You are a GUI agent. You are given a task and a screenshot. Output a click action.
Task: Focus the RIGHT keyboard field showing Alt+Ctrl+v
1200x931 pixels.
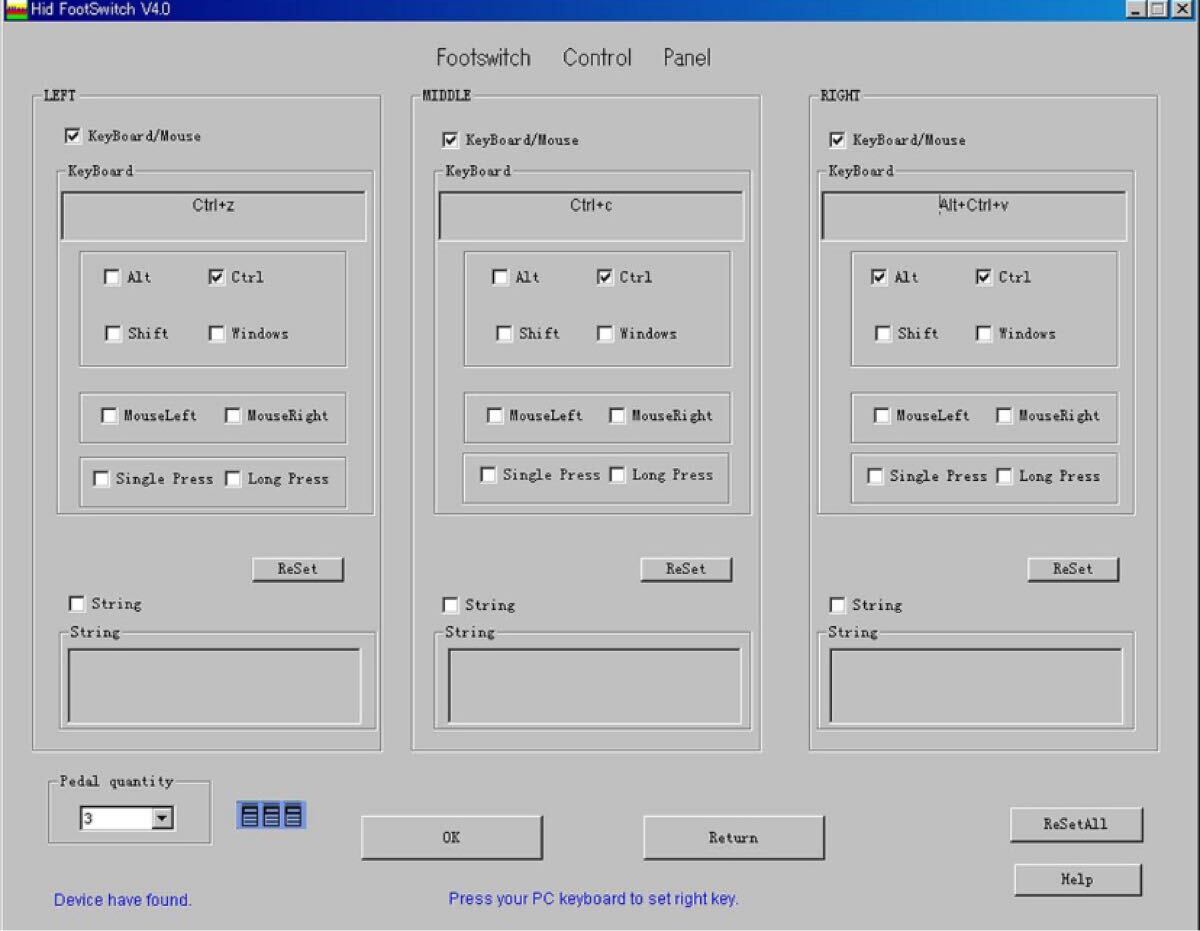coord(974,215)
